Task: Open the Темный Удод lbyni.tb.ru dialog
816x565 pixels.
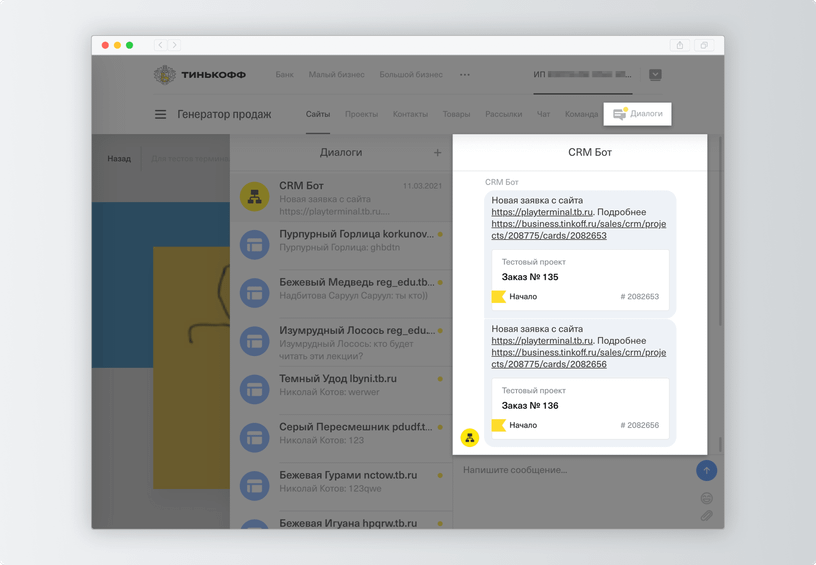Action: tap(341, 390)
